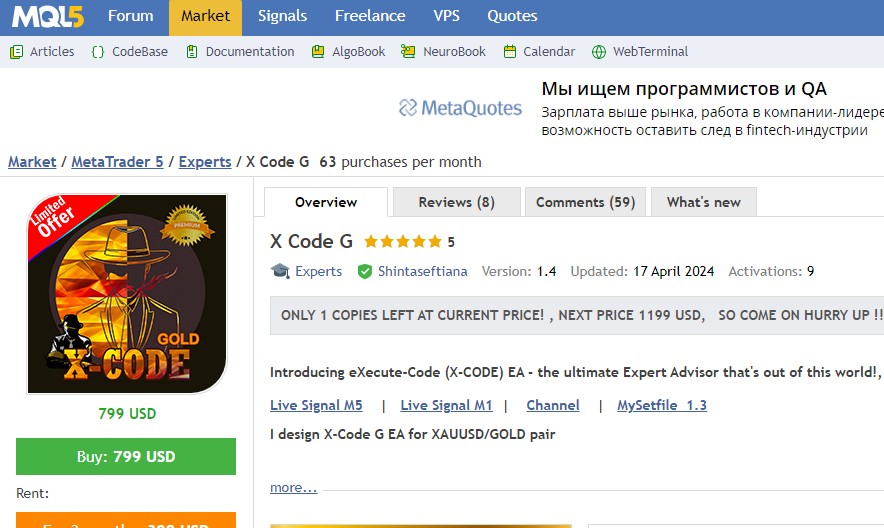Open AlgoBook link text
Screen dimensions: 884x528
tap(359, 52)
